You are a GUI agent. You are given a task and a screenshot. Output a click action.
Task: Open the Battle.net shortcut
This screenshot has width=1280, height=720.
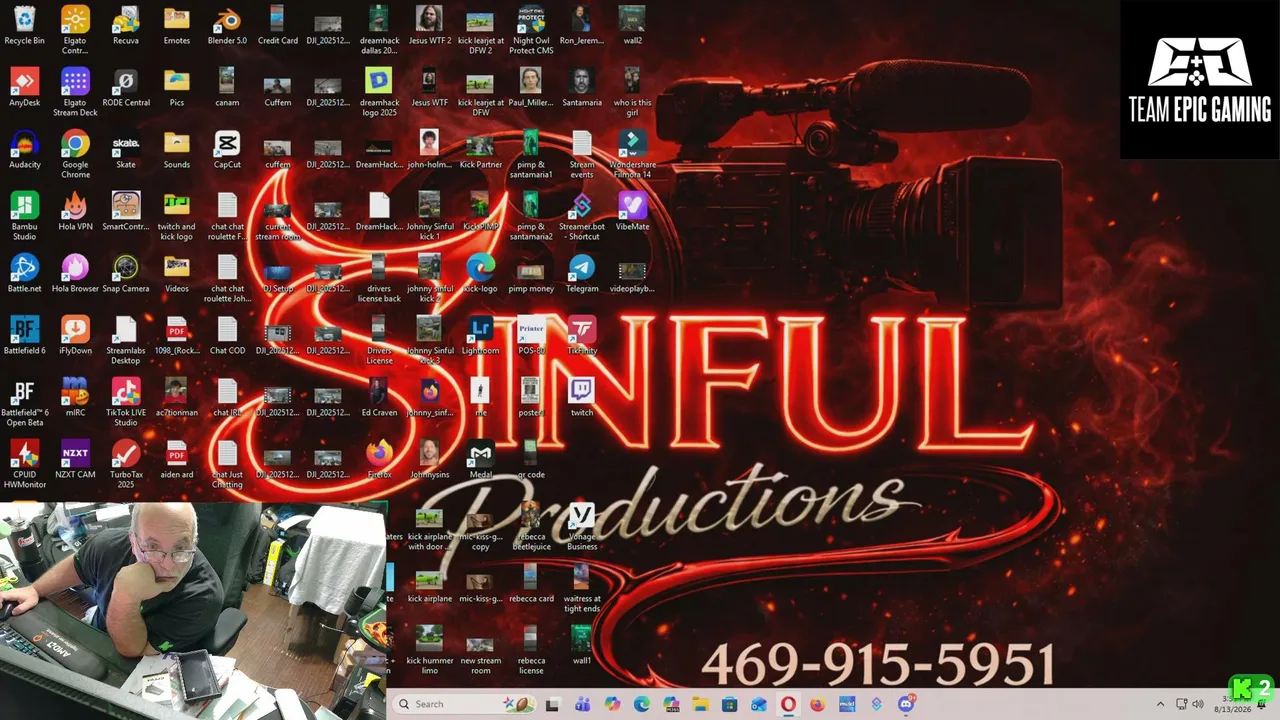pyautogui.click(x=24, y=274)
